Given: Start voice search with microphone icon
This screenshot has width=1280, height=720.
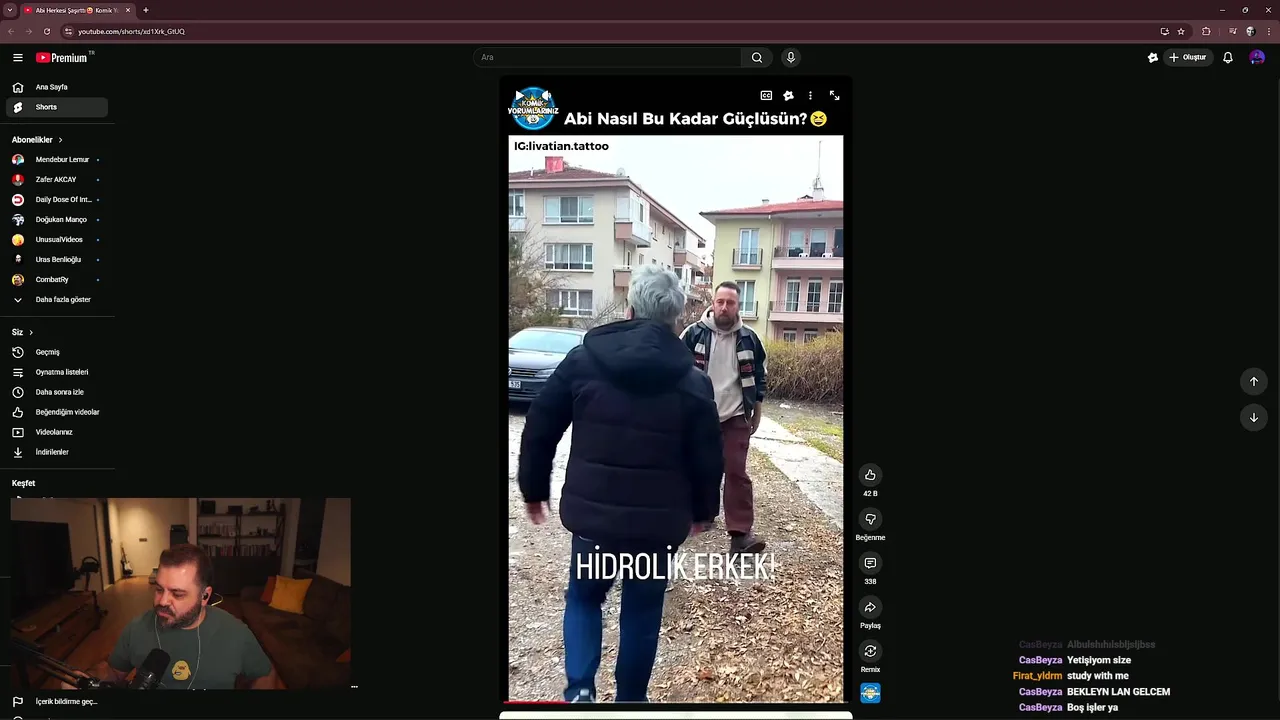Looking at the screenshot, I should tap(791, 57).
